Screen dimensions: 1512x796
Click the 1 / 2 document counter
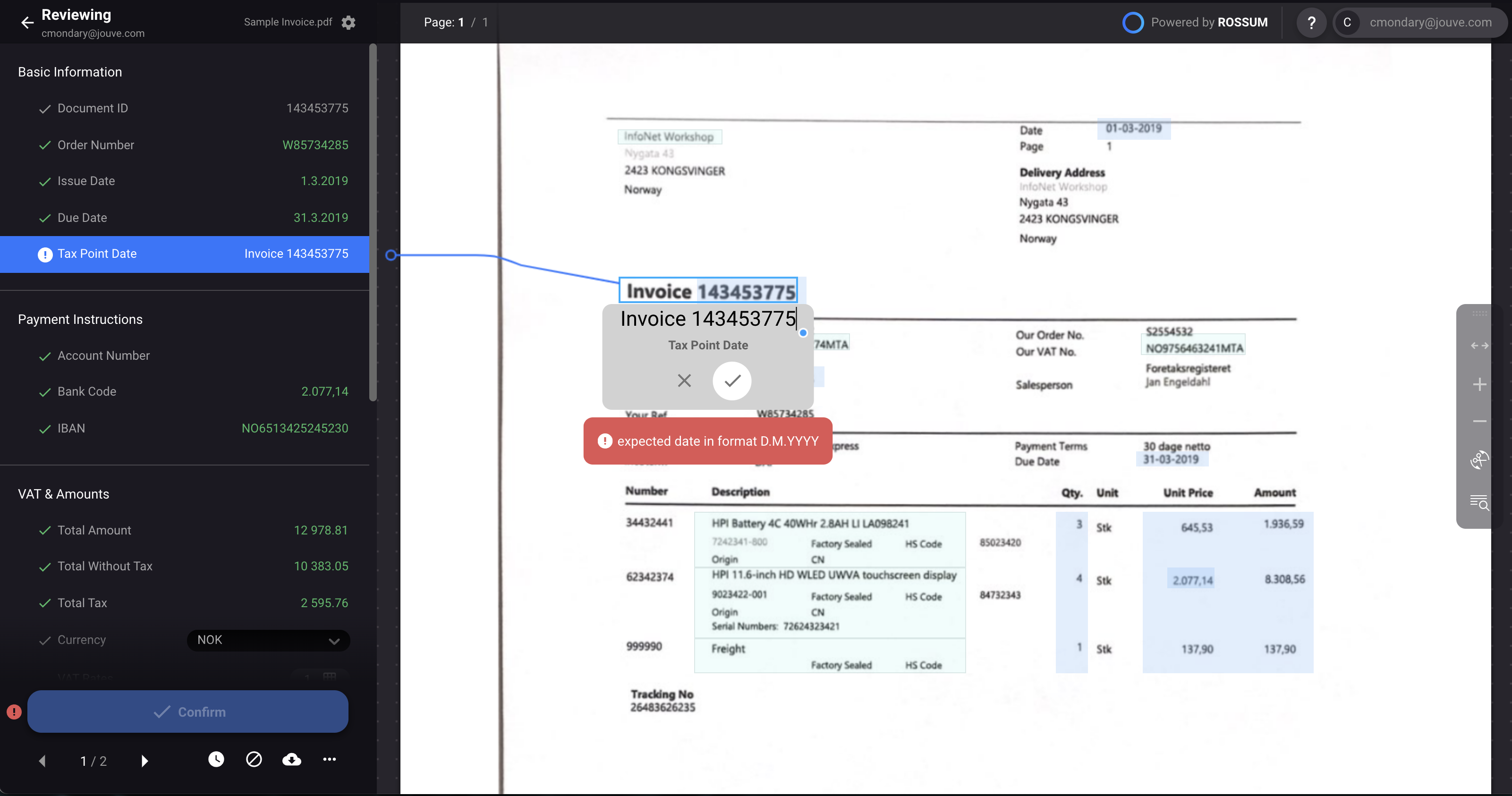(x=93, y=762)
